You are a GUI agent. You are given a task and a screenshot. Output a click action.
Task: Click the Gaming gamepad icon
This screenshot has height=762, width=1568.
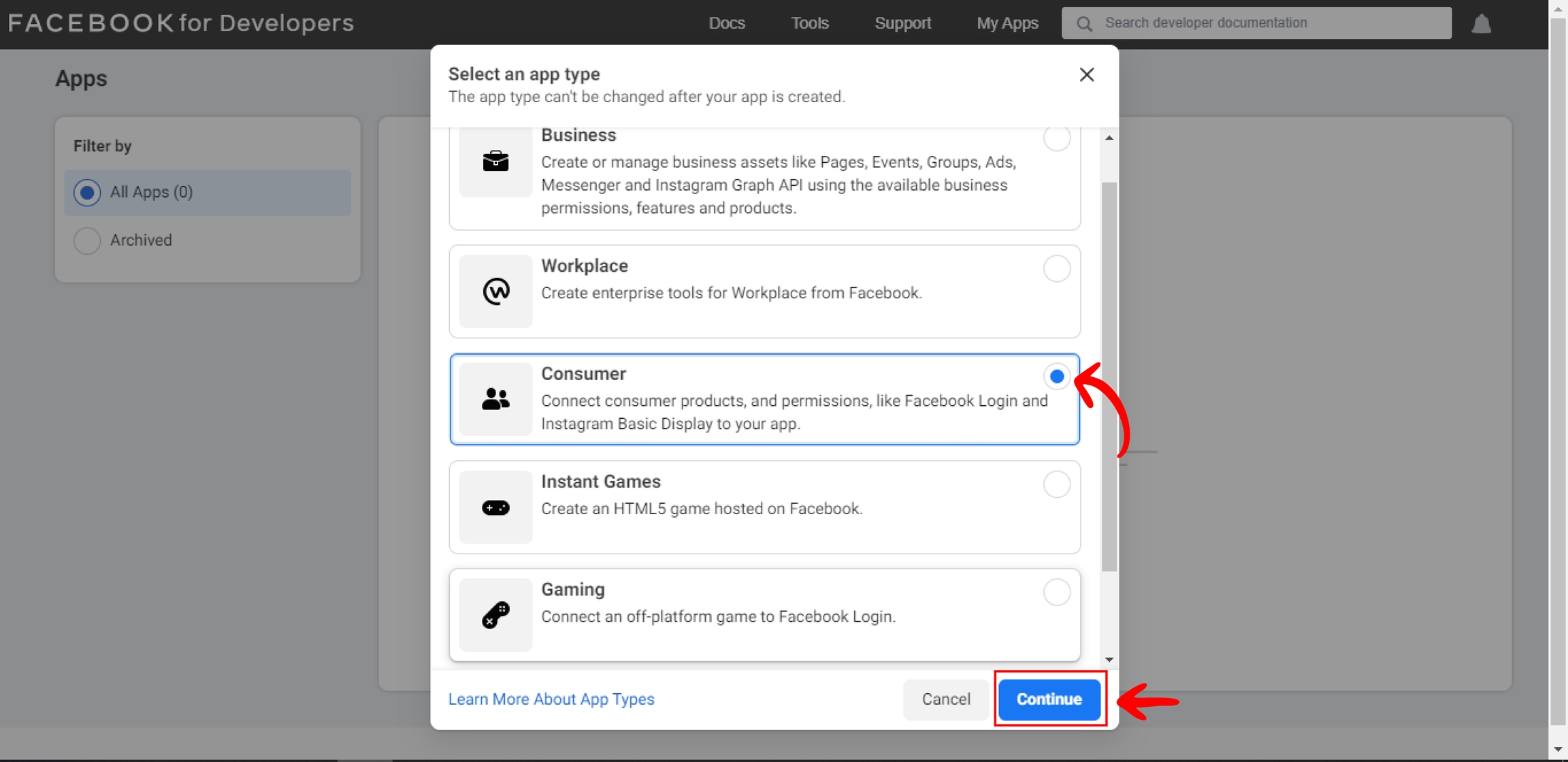pos(495,615)
